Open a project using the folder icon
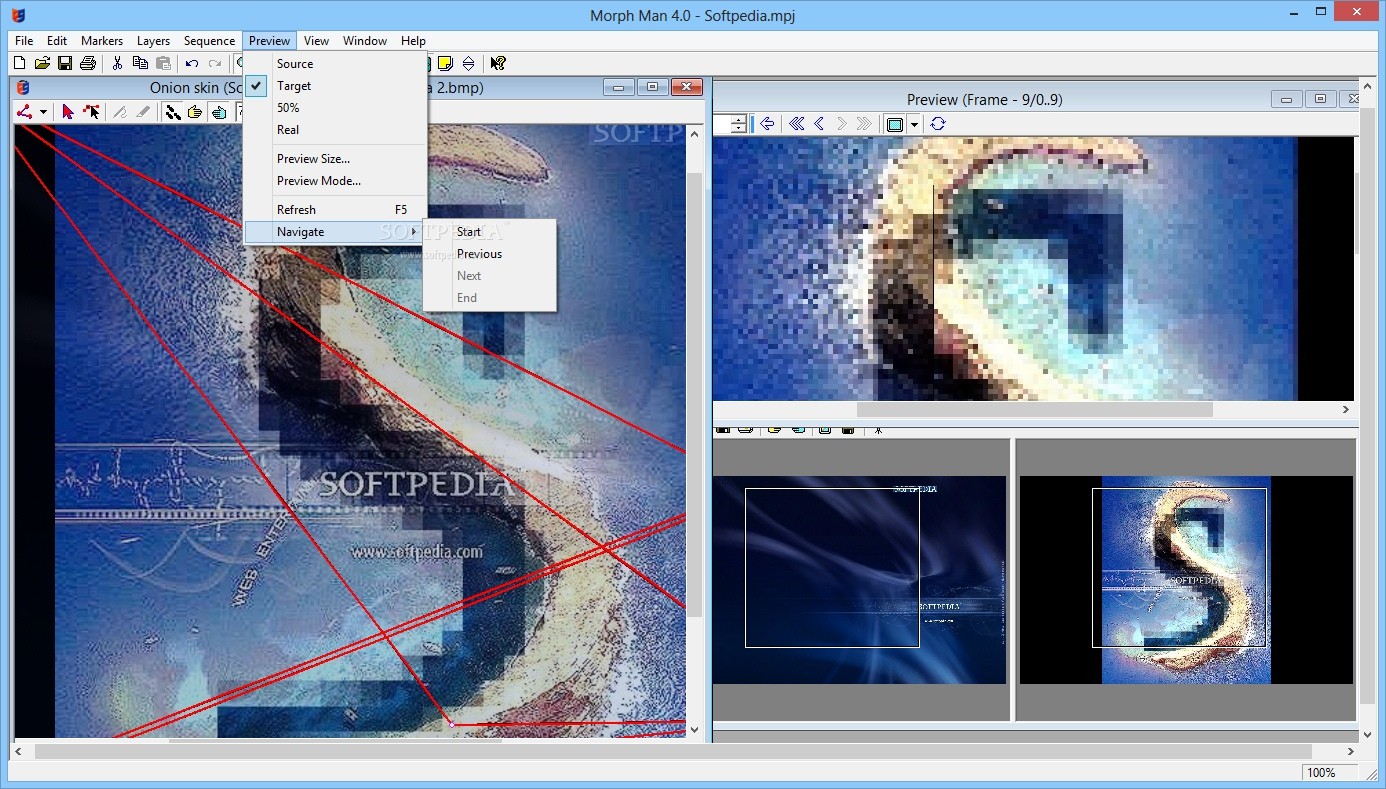The width and height of the screenshot is (1386, 789). (x=42, y=64)
